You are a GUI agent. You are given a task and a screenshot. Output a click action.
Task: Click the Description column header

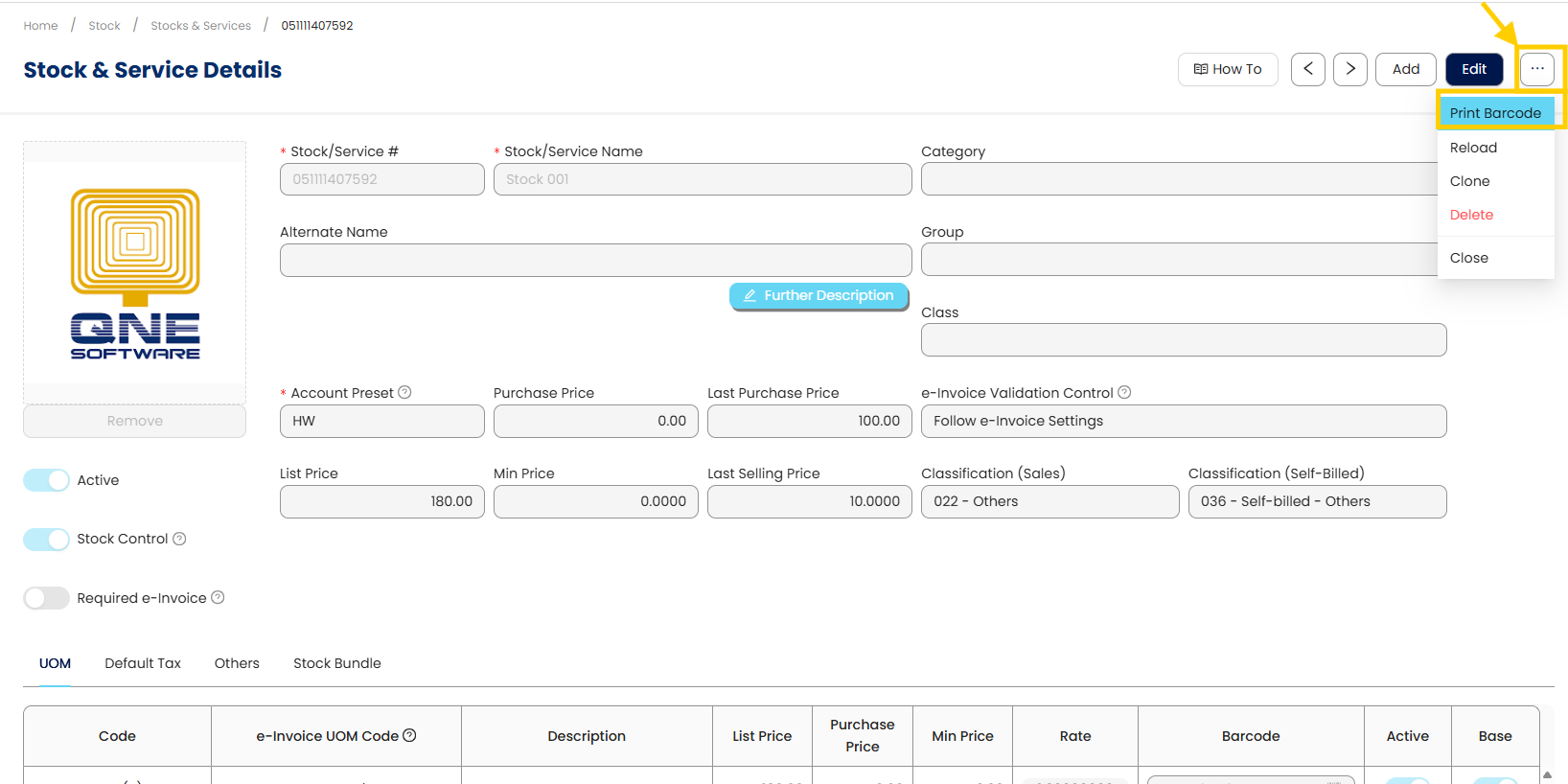pyautogui.click(x=587, y=736)
